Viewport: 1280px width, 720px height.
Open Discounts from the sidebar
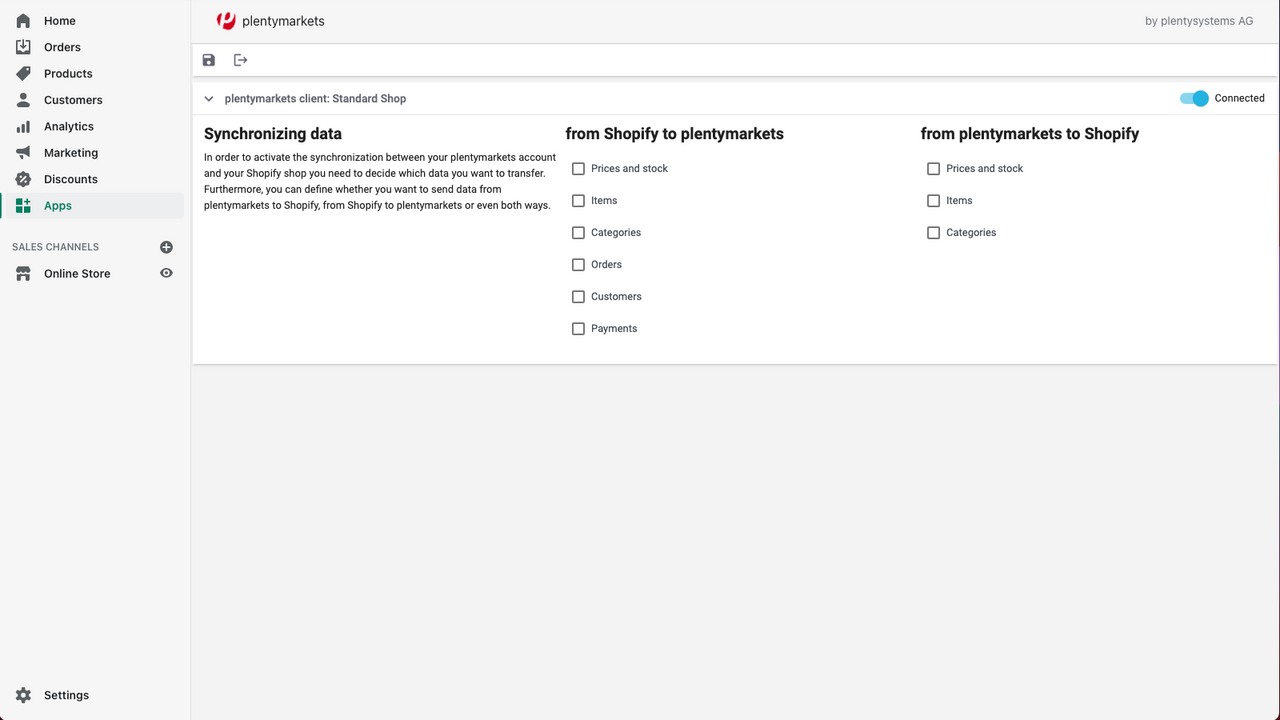pyautogui.click(x=70, y=179)
